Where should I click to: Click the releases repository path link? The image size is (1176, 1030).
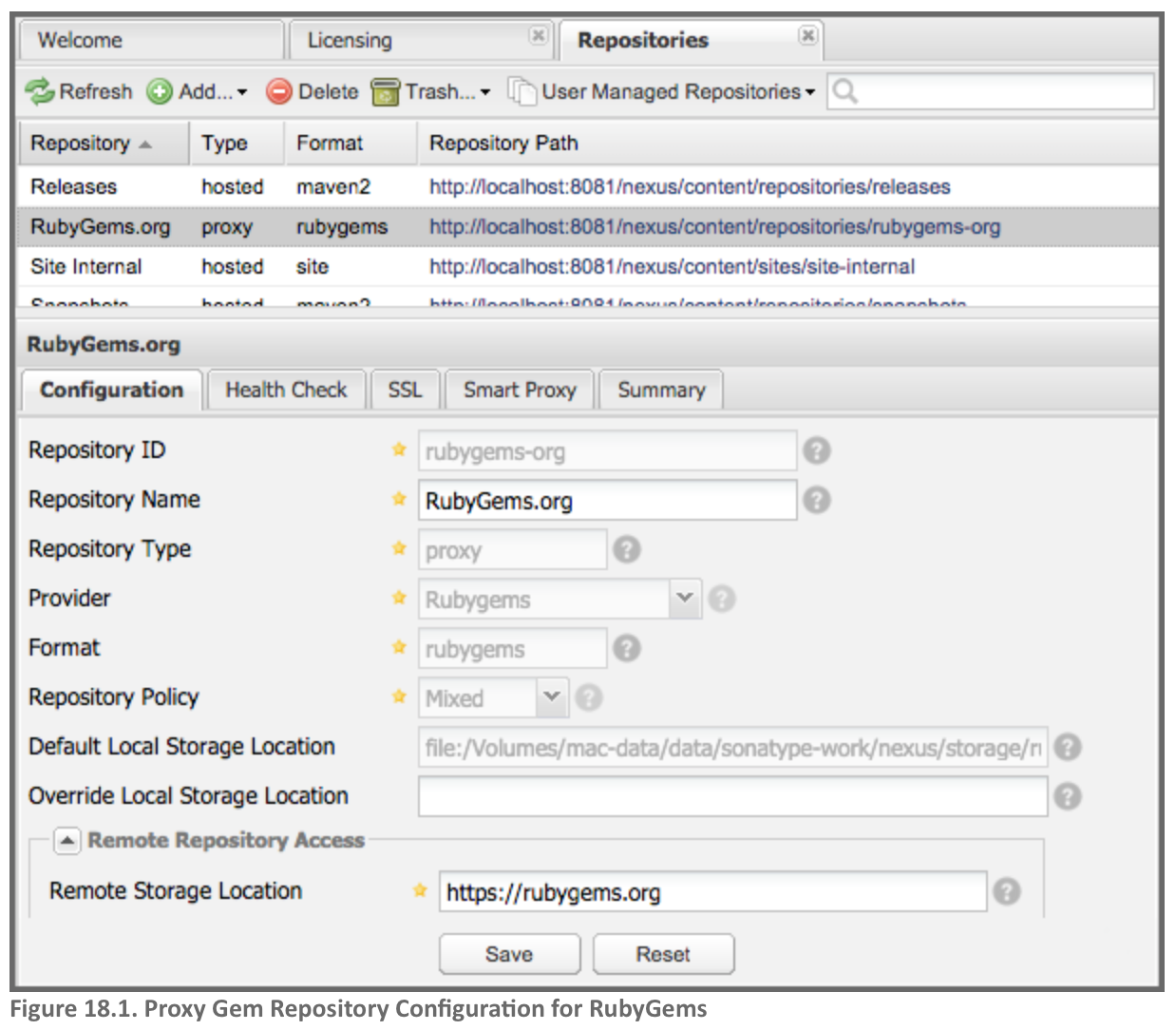(x=690, y=187)
